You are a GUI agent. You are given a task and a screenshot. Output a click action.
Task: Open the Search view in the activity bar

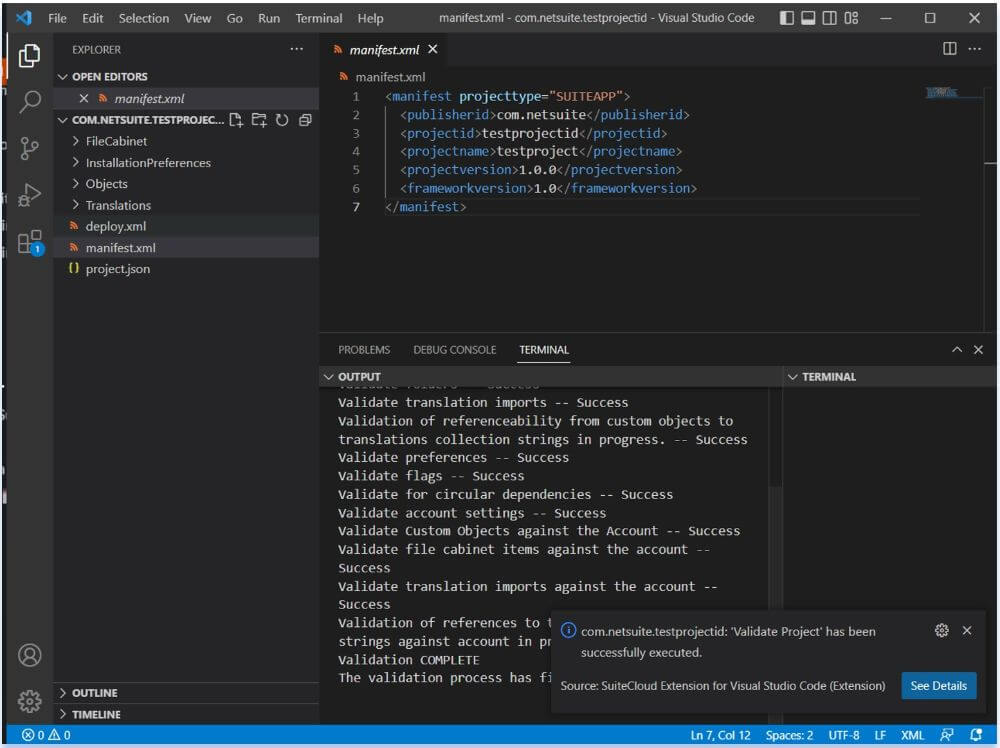[x=29, y=101]
